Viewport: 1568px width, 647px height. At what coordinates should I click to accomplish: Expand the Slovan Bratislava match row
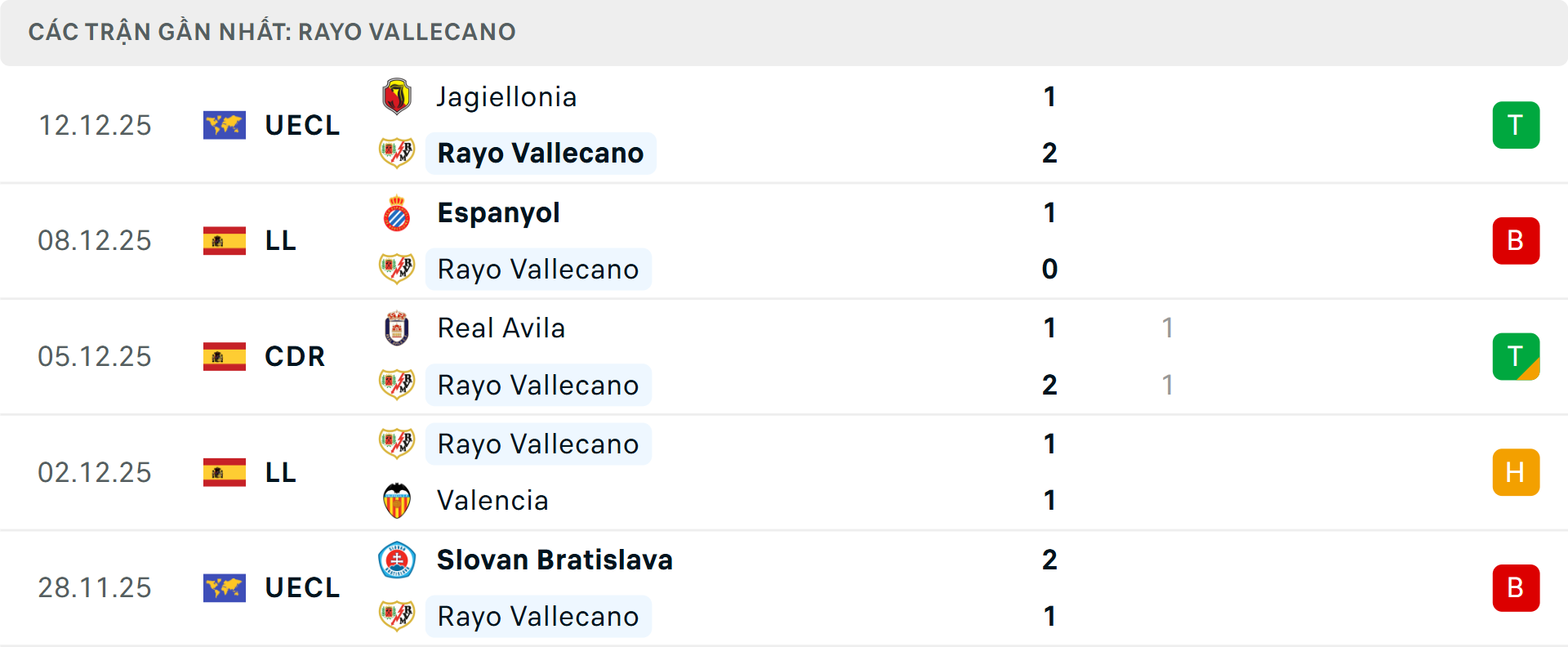pyautogui.click(x=784, y=587)
